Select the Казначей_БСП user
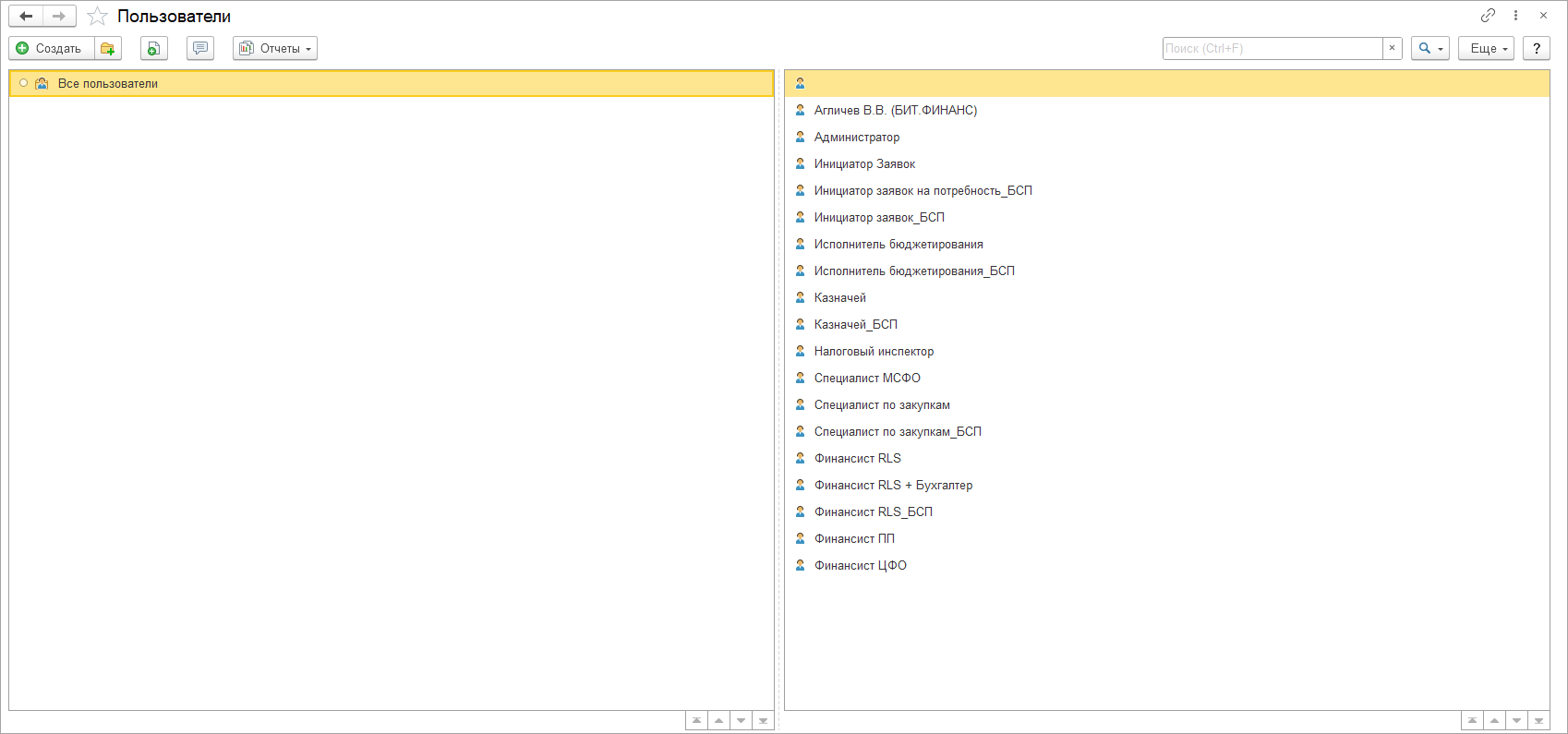The width and height of the screenshot is (1568, 734). (1167, 324)
